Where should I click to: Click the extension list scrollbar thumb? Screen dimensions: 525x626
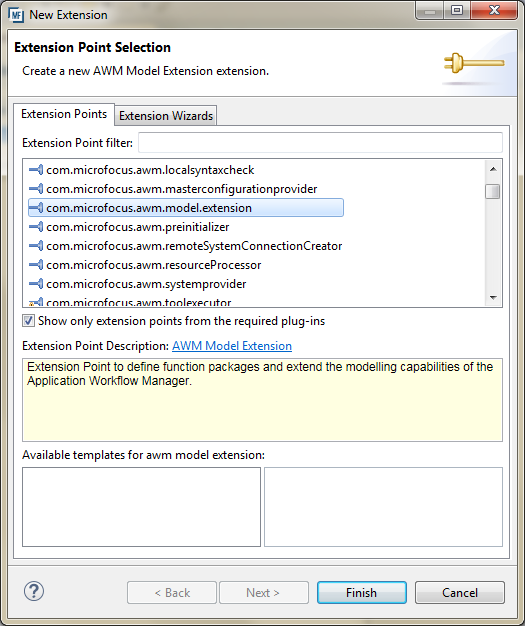point(493,191)
